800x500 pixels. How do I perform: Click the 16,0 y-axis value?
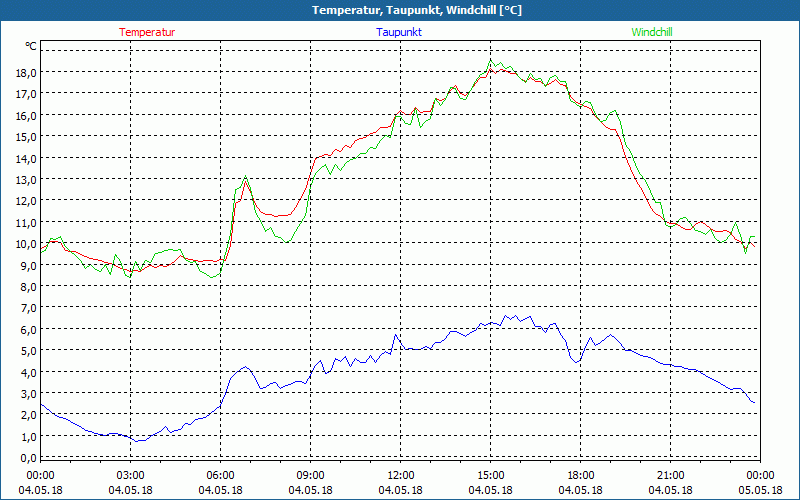tap(27, 115)
